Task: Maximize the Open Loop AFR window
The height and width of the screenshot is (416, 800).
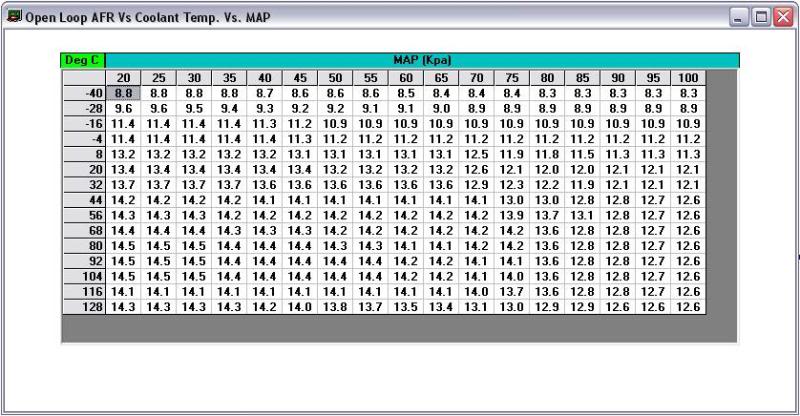Action: 761,17
